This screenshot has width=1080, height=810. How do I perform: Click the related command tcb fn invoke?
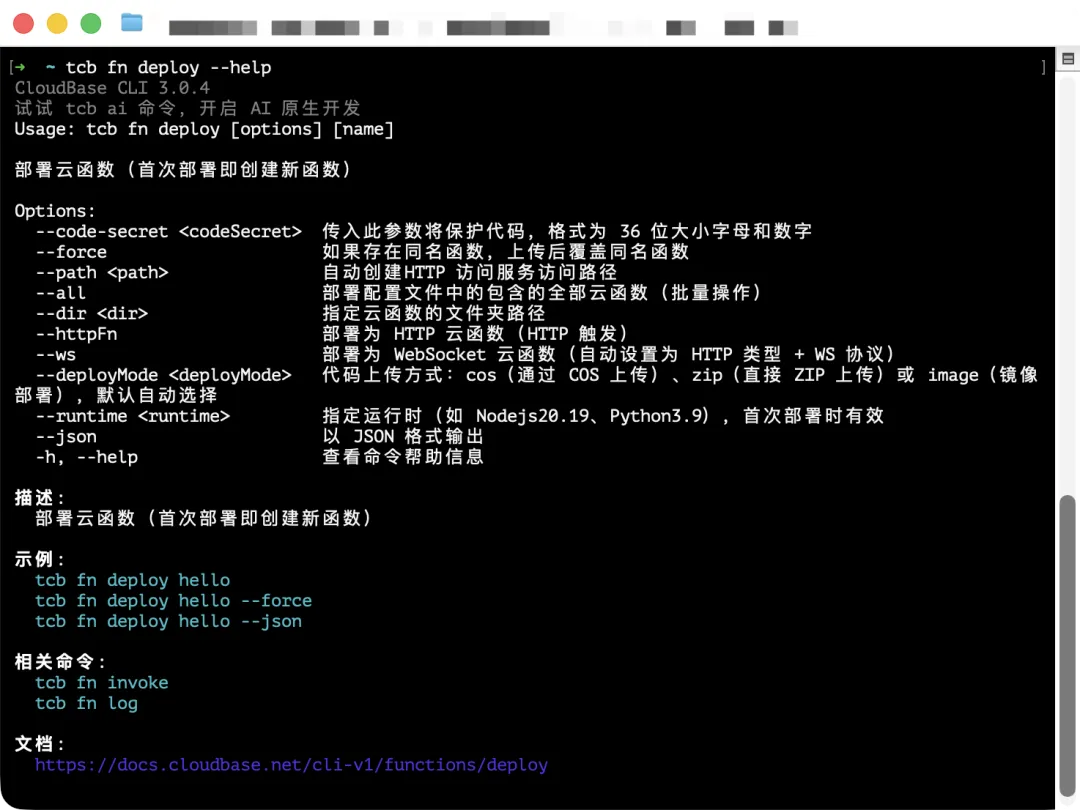coord(100,682)
